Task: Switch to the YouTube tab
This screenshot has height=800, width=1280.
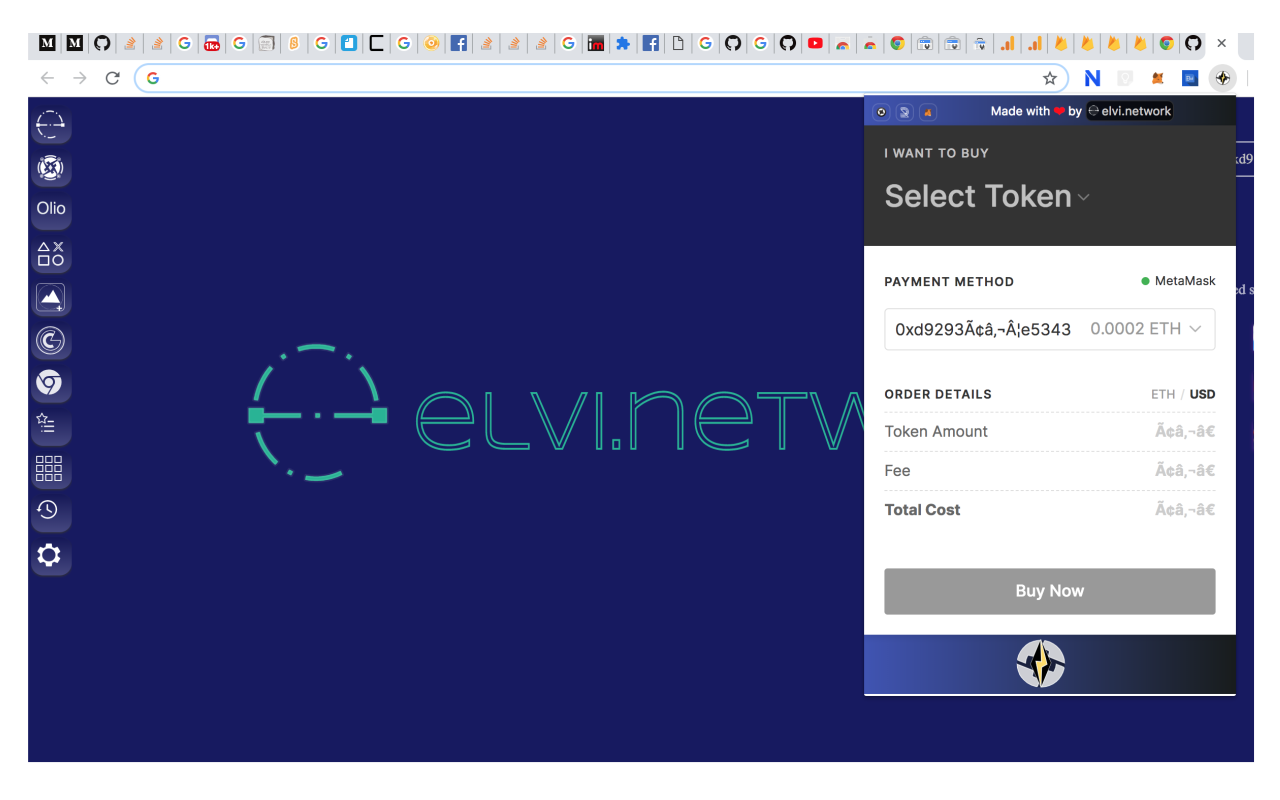Action: 816,43
